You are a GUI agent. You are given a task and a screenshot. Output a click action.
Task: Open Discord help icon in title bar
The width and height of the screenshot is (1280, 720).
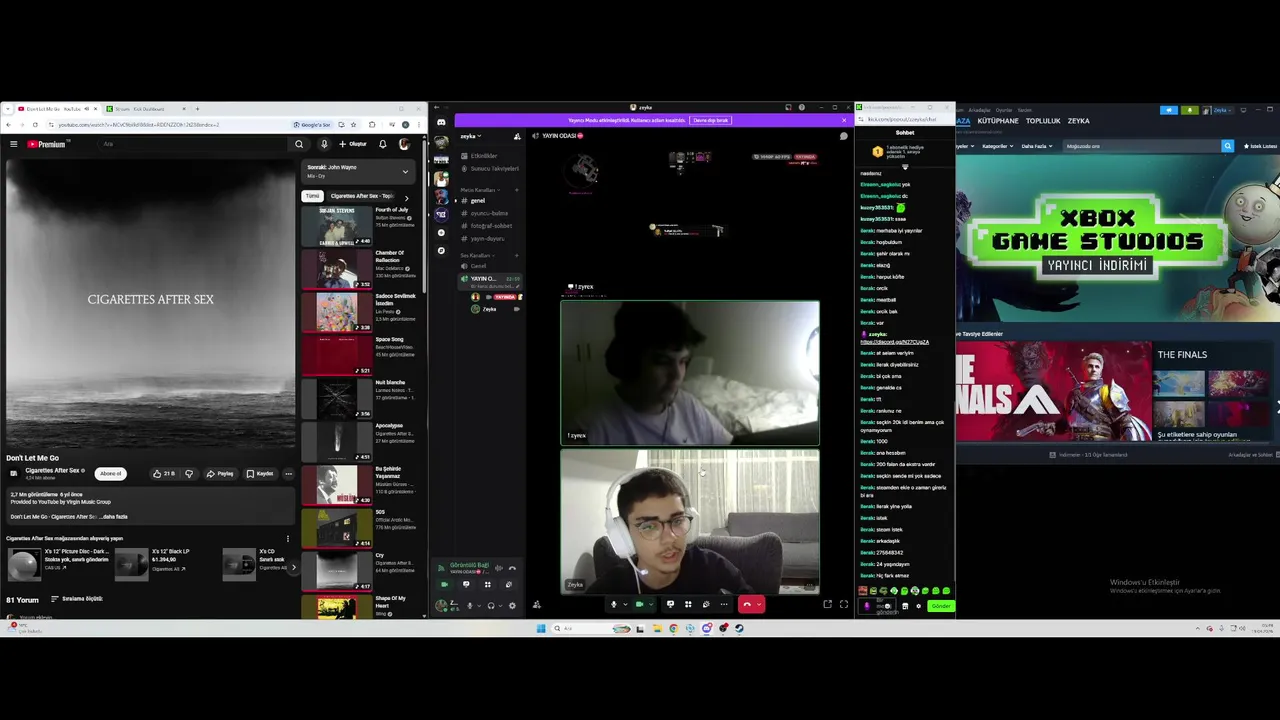pyautogui.click(x=801, y=107)
